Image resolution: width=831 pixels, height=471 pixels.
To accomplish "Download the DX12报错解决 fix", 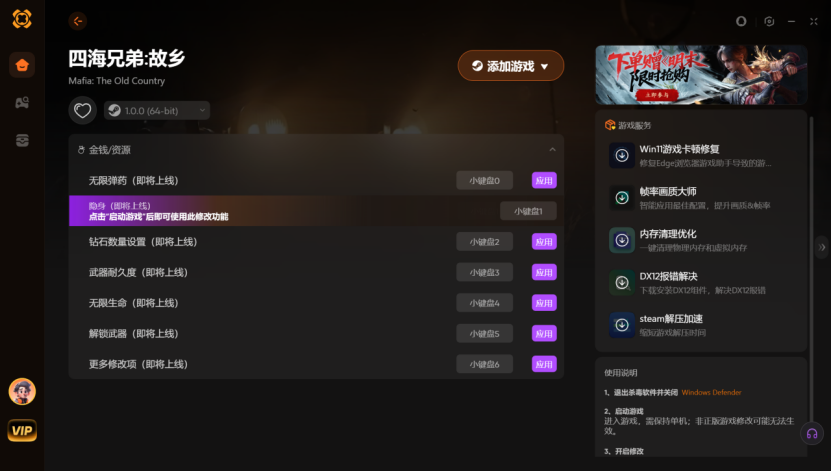I will [x=622, y=282].
